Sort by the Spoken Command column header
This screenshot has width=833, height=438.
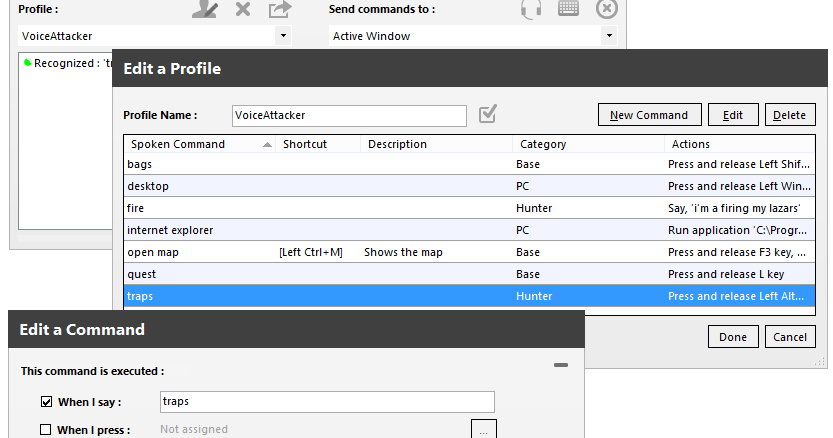click(200, 144)
